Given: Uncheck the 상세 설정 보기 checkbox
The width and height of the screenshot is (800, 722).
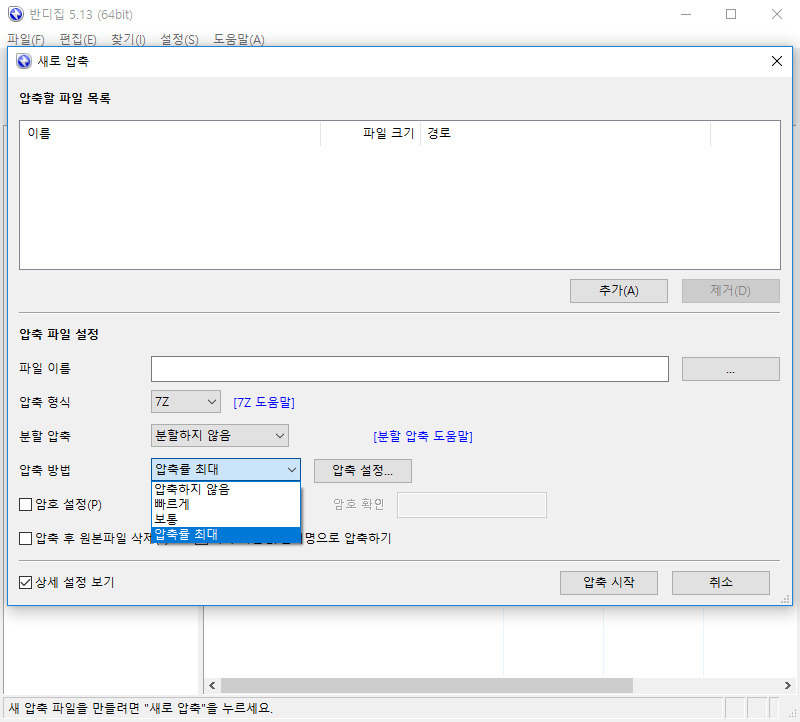Looking at the screenshot, I should point(26,582).
